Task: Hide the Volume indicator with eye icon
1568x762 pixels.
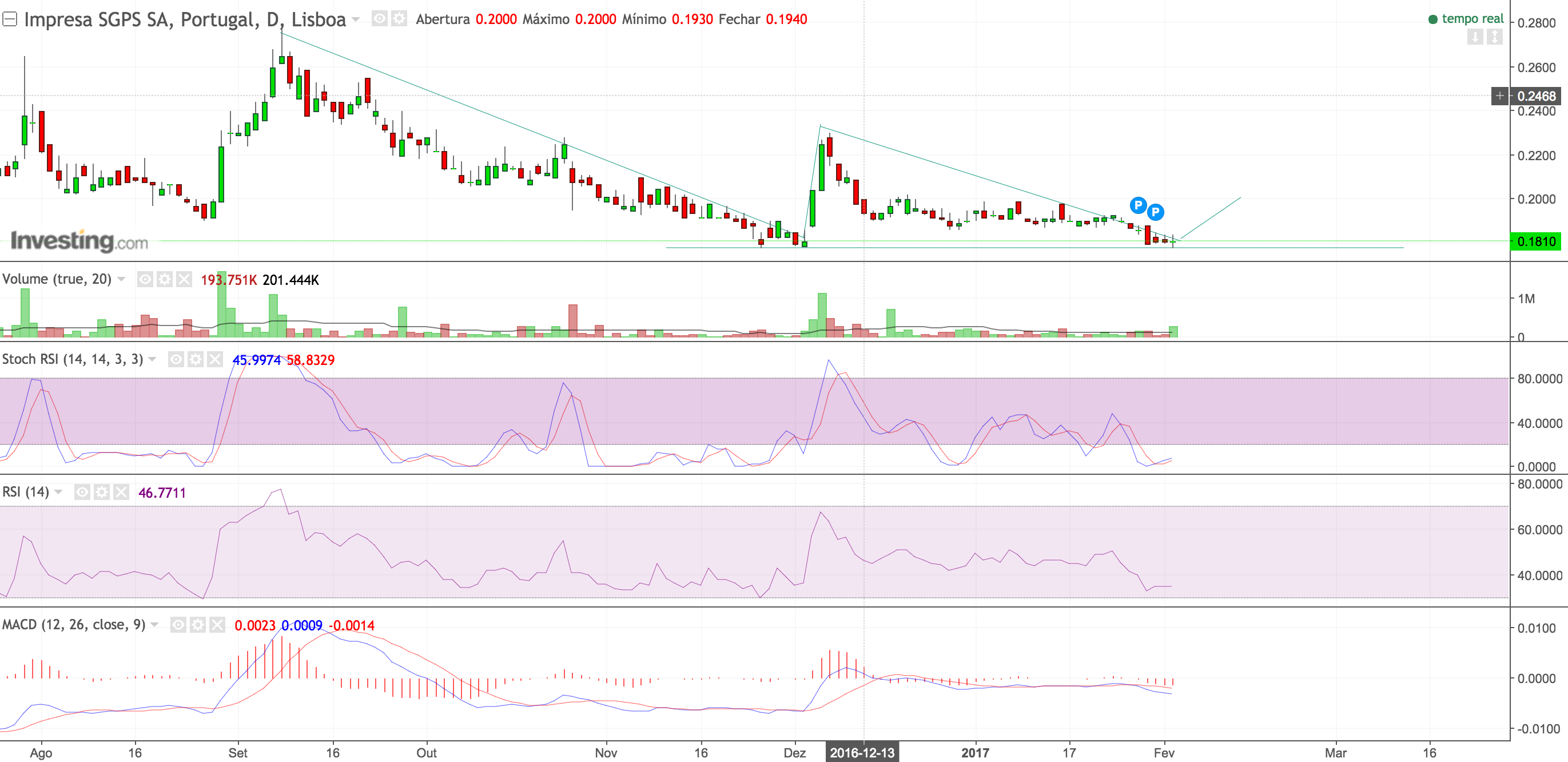Action: pos(145,280)
